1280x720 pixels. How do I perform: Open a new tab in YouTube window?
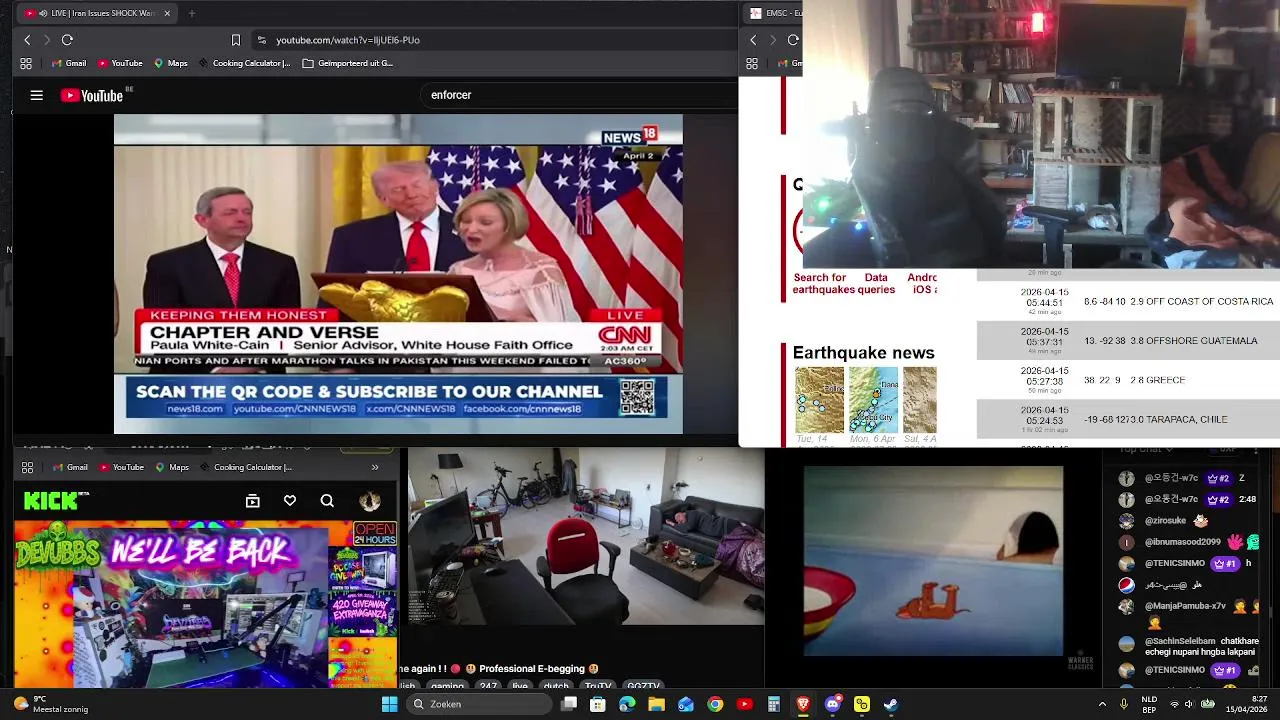click(x=192, y=13)
